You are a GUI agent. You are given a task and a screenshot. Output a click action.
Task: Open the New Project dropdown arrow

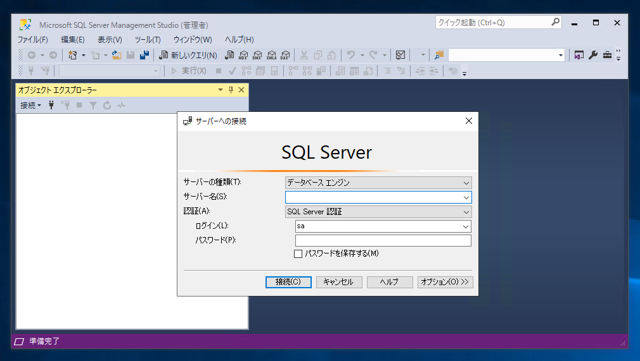tap(83, 55)
